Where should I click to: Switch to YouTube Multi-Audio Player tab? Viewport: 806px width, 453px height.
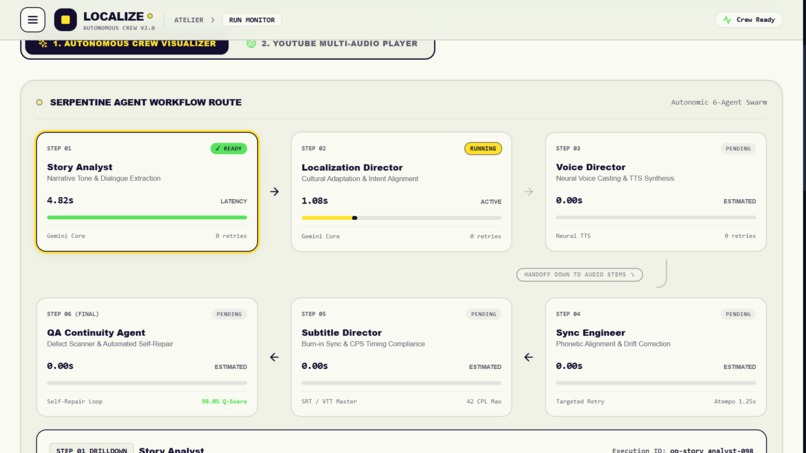332,44
